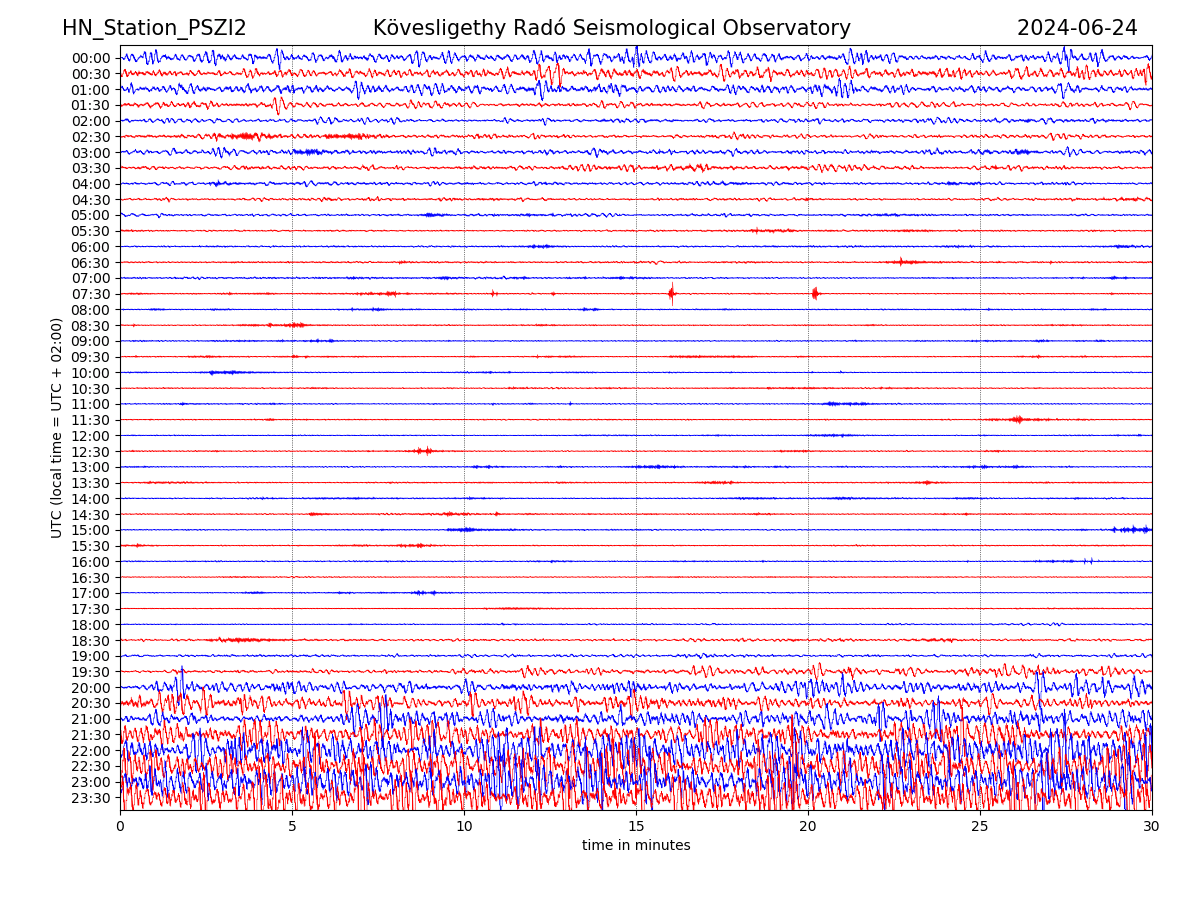Click the 00:00 row time label
Viewport: 1200px width, 900px height.
(90, 58)
